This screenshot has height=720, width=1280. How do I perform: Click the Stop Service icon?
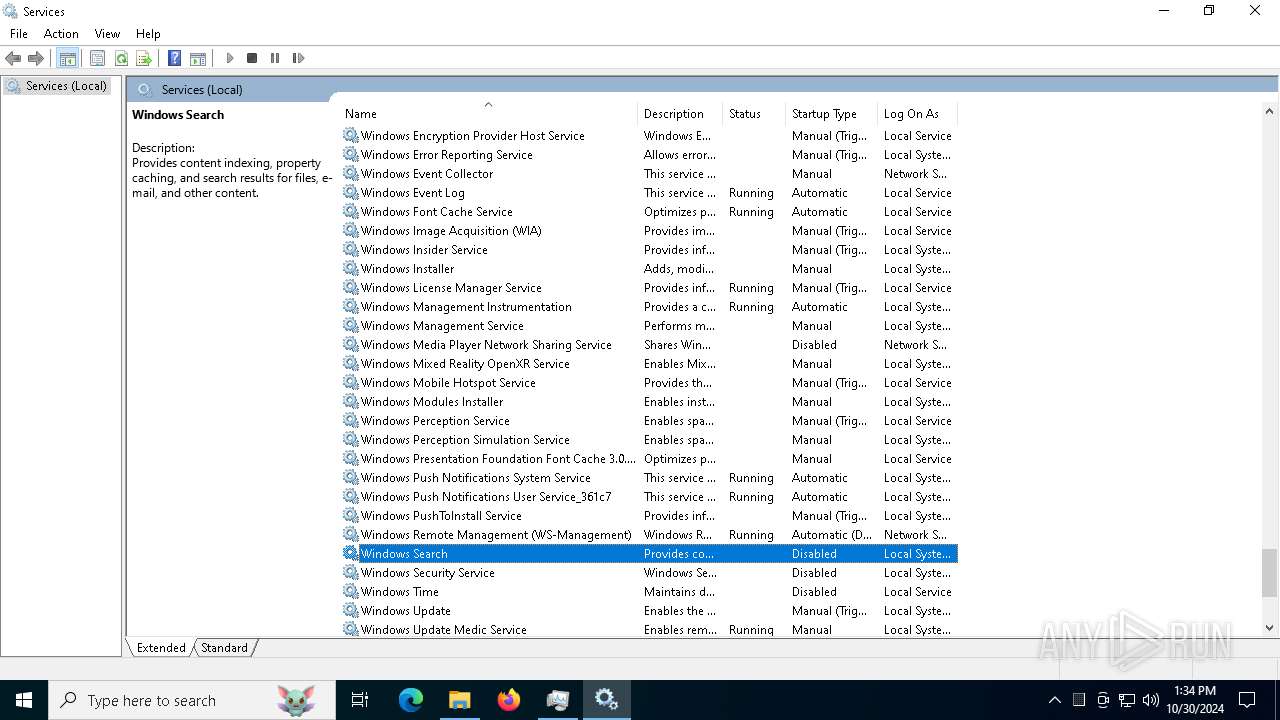pos(252,58)
